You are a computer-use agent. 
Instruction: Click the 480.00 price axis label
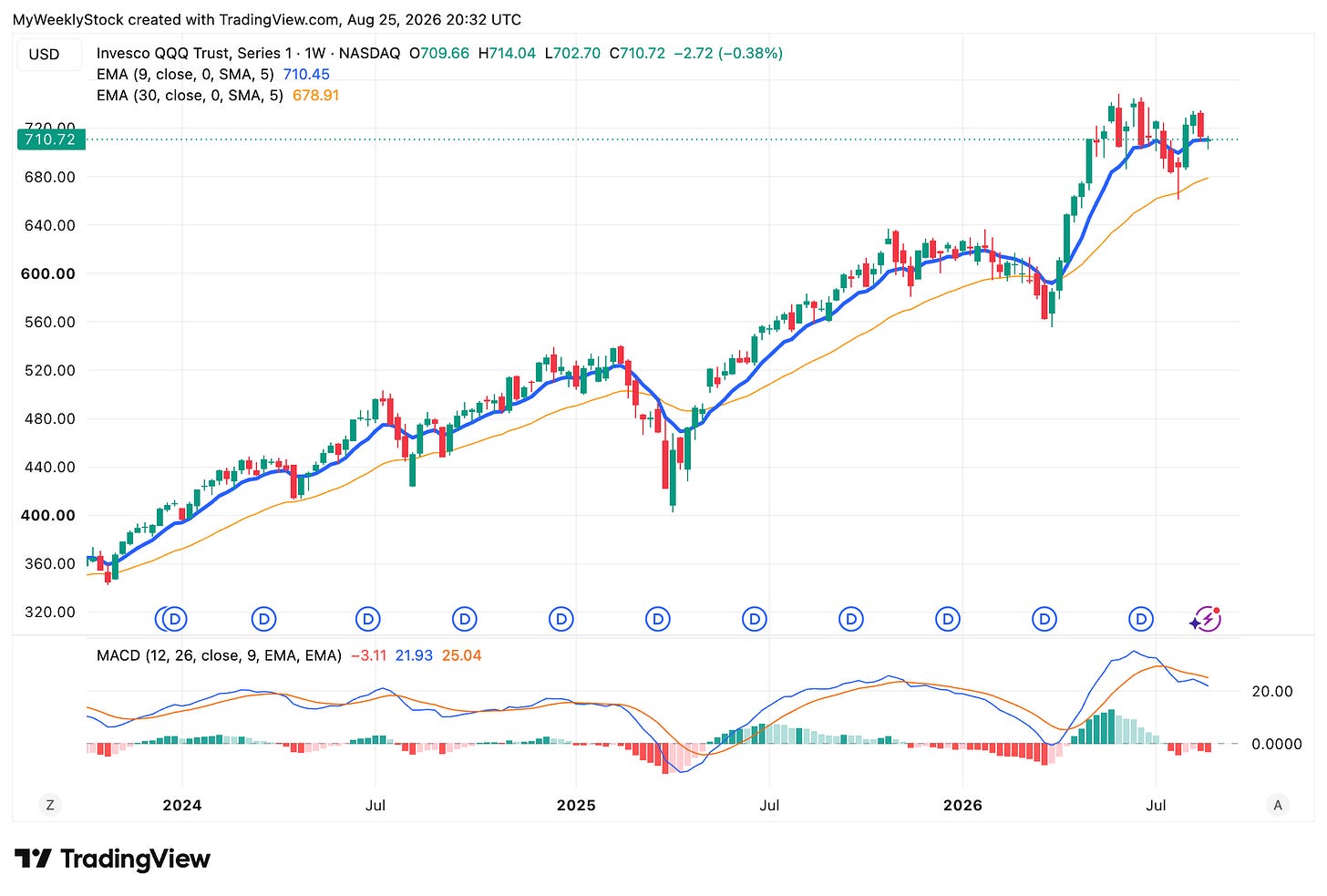tap(50, 418)
